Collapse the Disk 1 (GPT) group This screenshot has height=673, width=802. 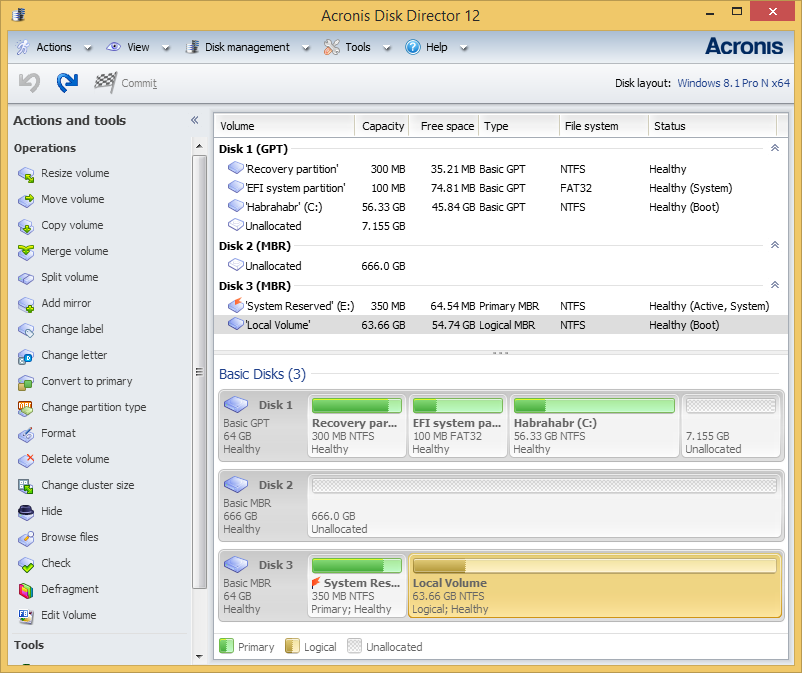(x=775, y=148)
